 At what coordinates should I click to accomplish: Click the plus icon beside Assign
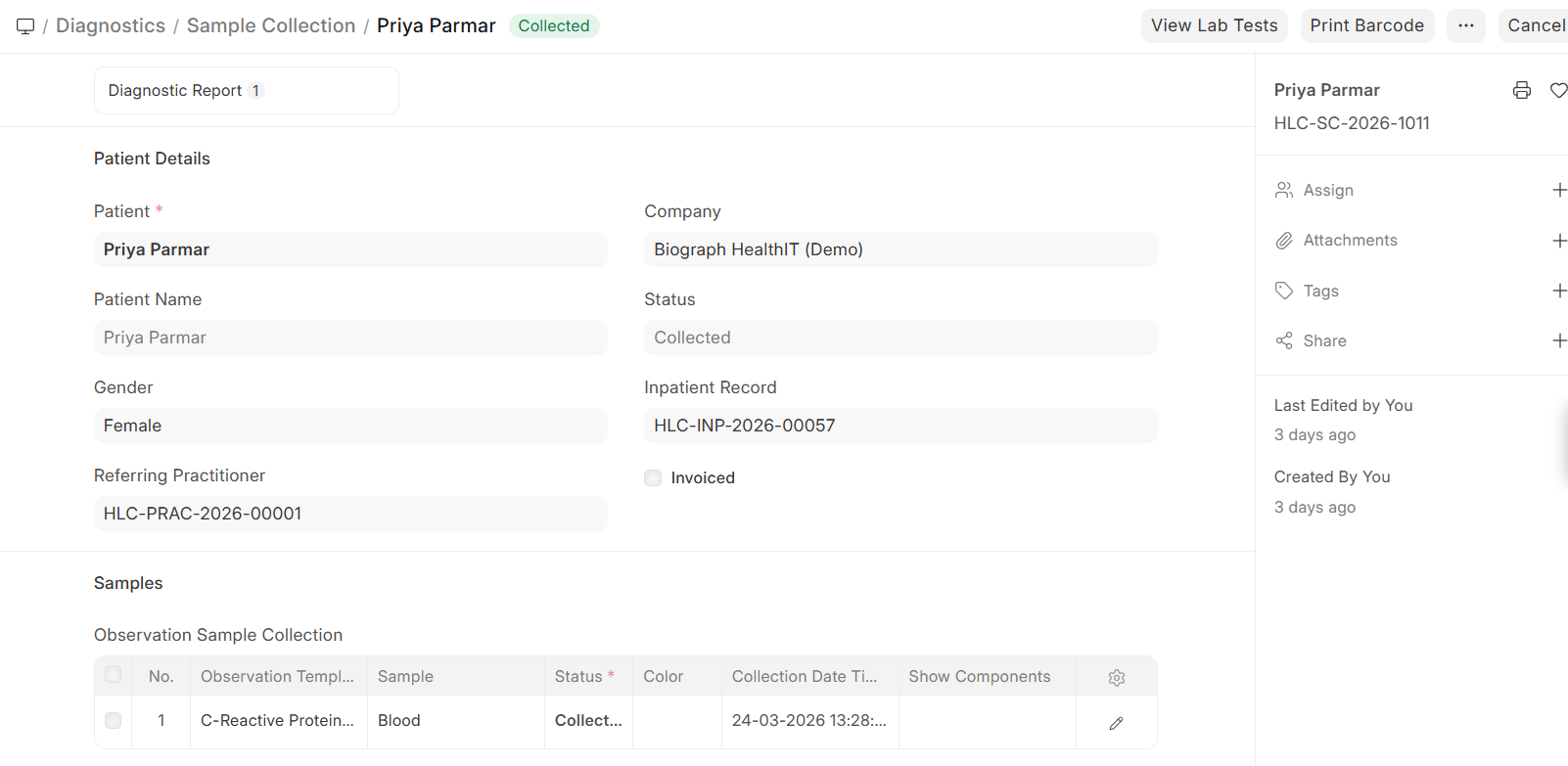tap(1559, 190)
